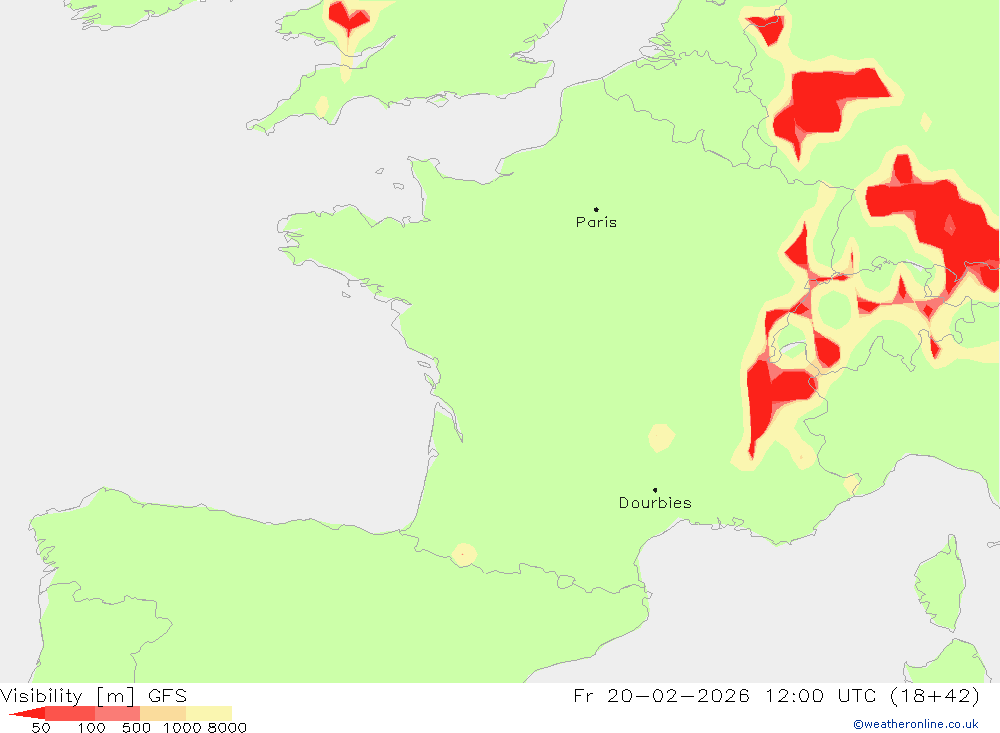
Task: Click the 50–100 m swatch in the legend
Action: tap(70, 713)
